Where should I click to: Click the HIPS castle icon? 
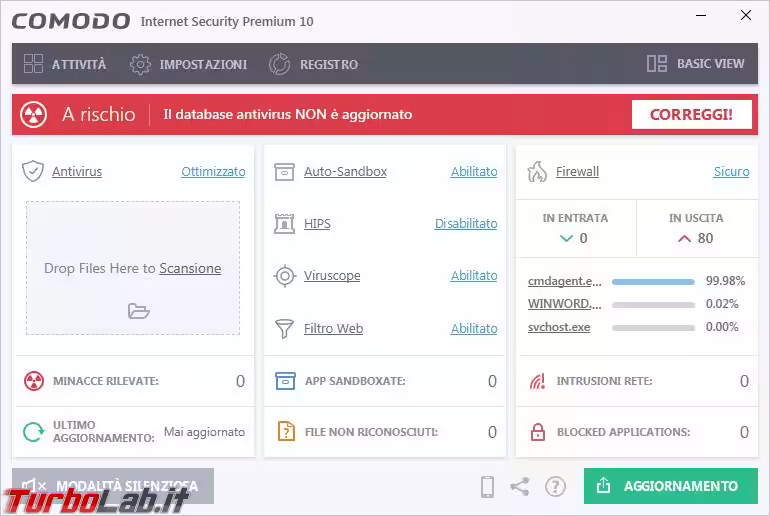pos(285,224)
